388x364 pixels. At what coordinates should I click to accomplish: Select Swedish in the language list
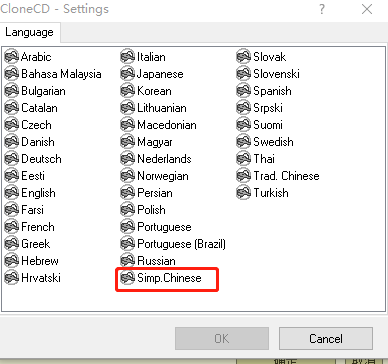(273, 142)
